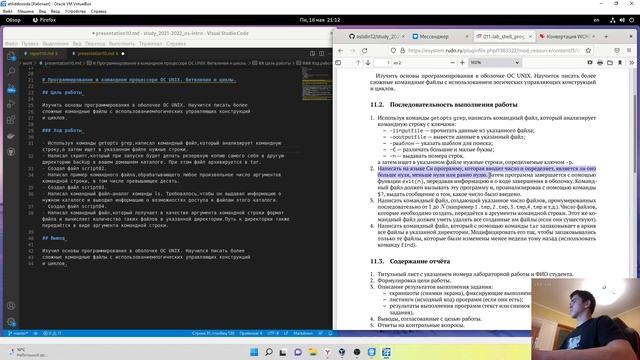The image size is (640, 360).
Task: Open the Explorer view in VS Code activity bar
Action: coord(11,56)
